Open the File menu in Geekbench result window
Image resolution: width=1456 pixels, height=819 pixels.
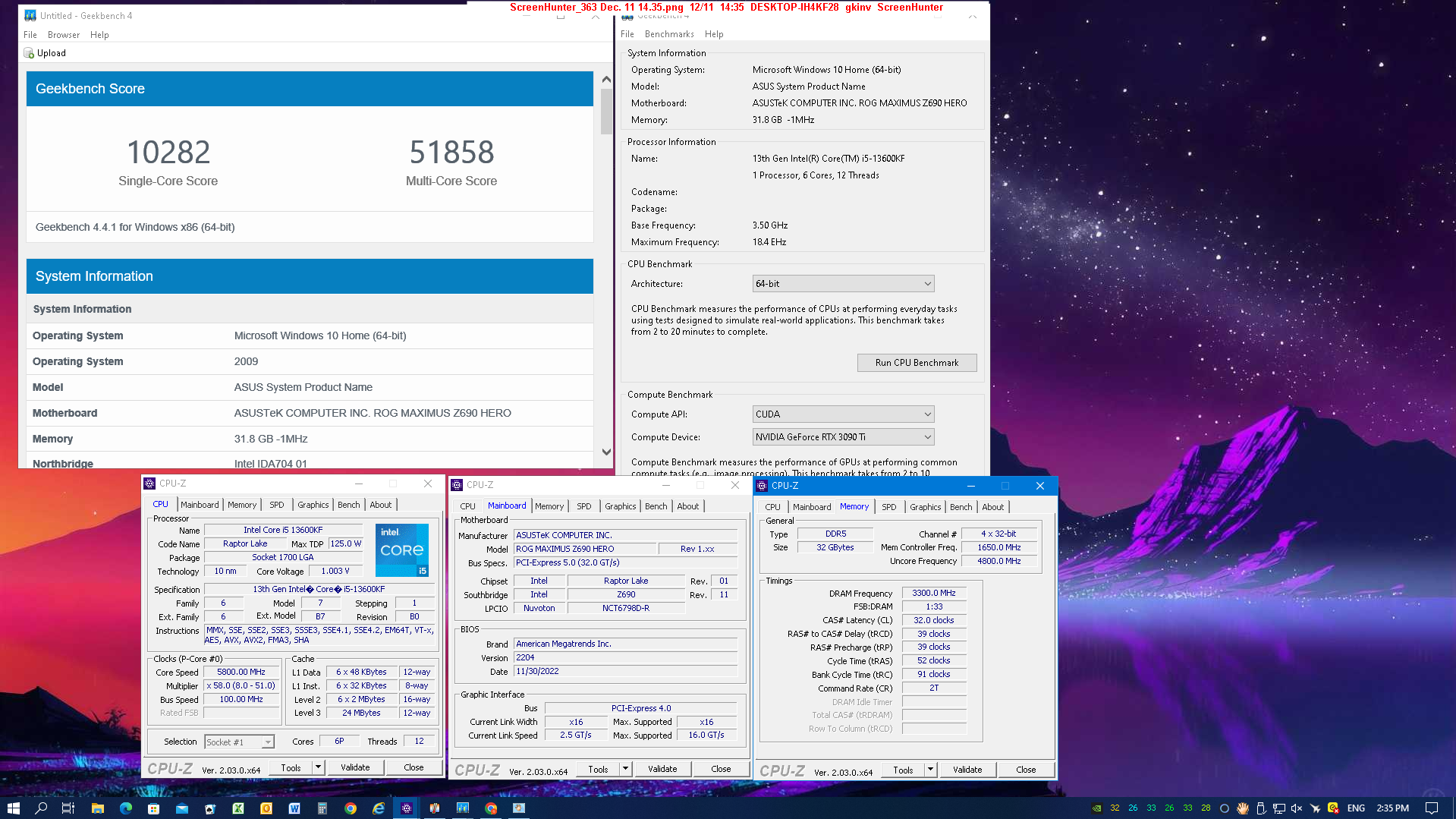click(30, 35)
